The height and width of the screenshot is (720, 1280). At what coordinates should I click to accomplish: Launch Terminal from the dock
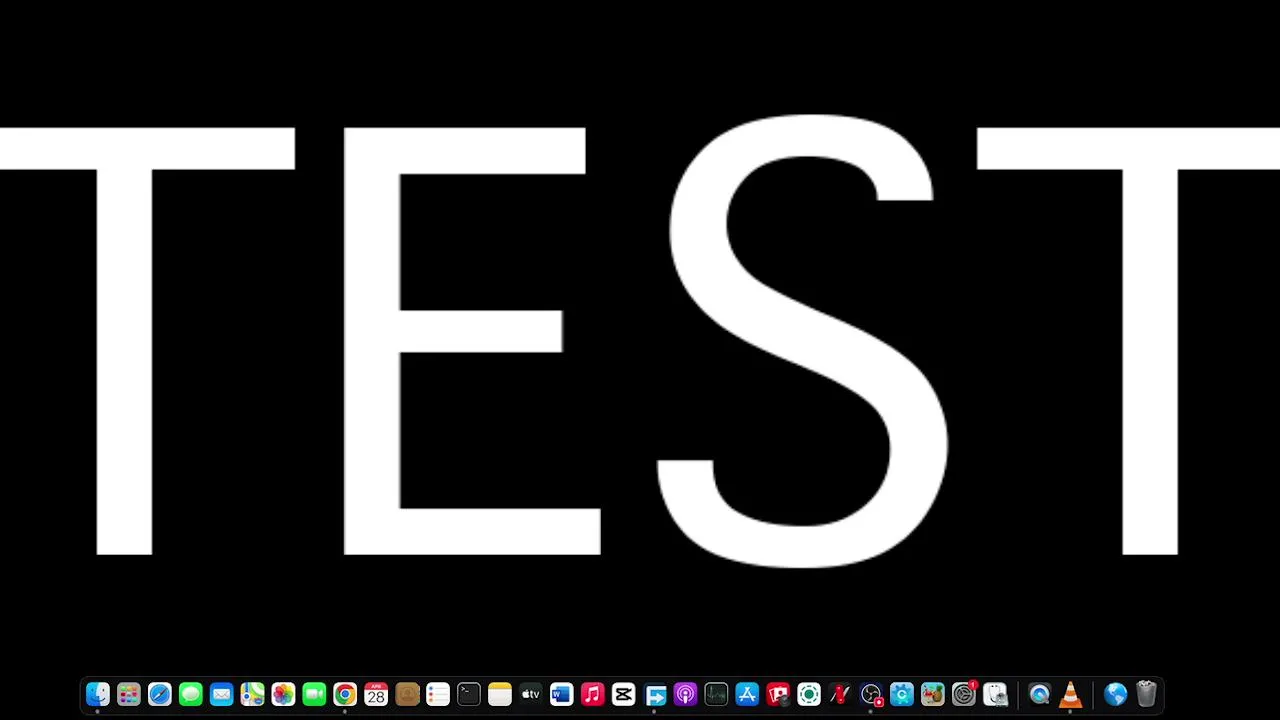pos(469,694)
